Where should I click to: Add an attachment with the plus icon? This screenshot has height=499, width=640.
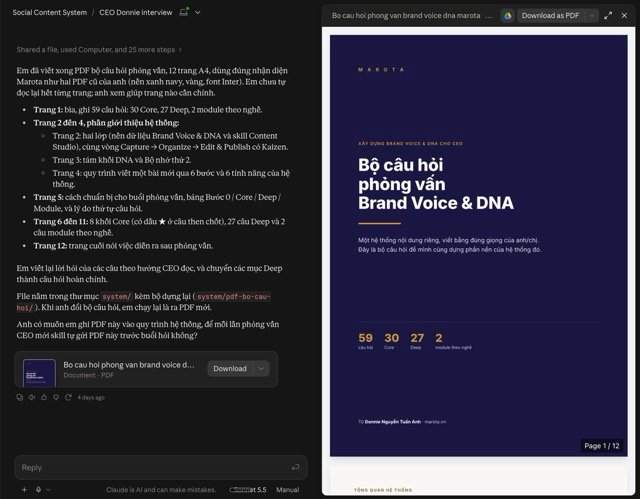pos(24,490)
